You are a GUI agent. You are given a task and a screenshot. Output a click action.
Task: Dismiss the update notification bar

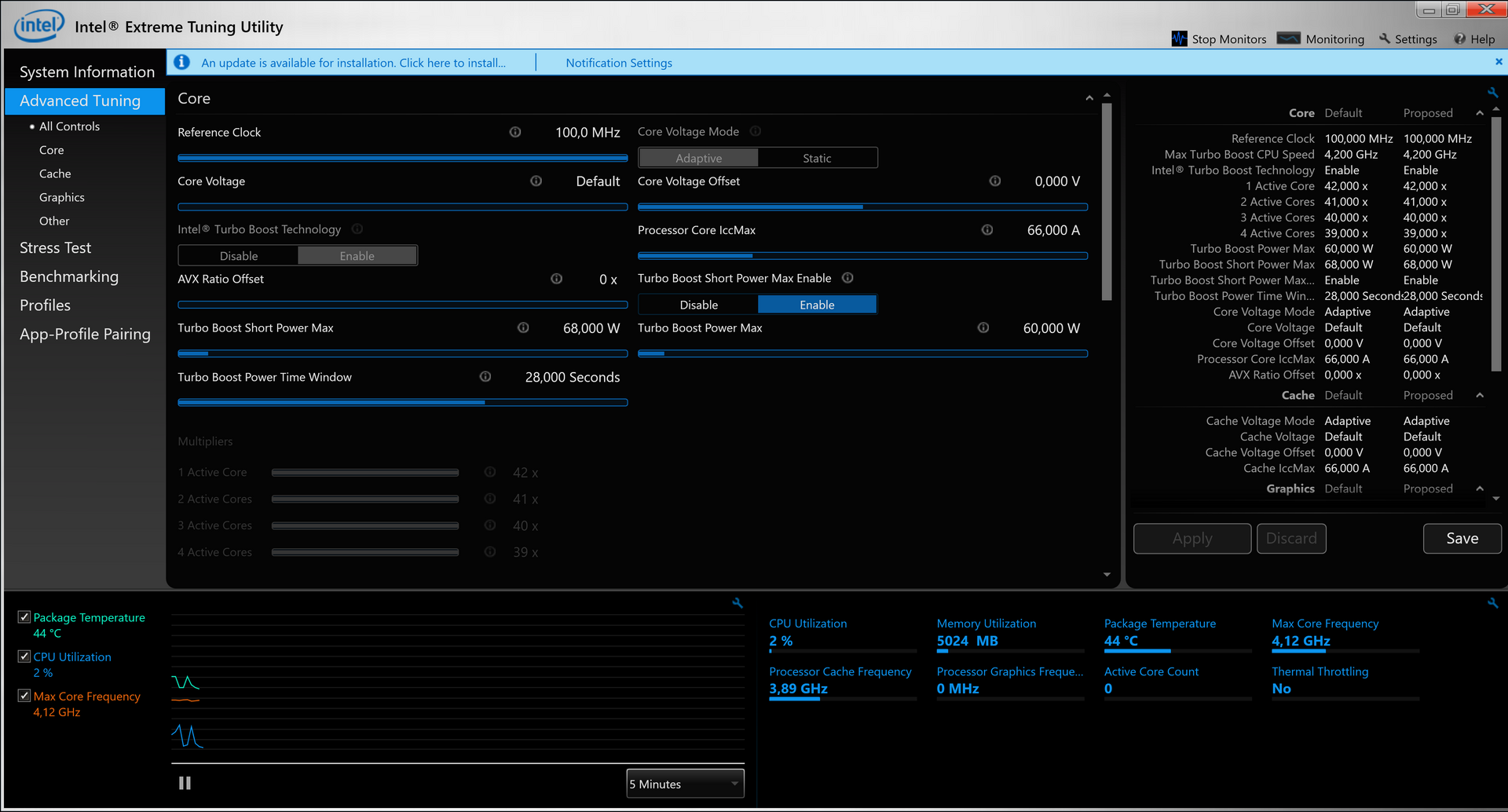click(x=1499, y=61)
